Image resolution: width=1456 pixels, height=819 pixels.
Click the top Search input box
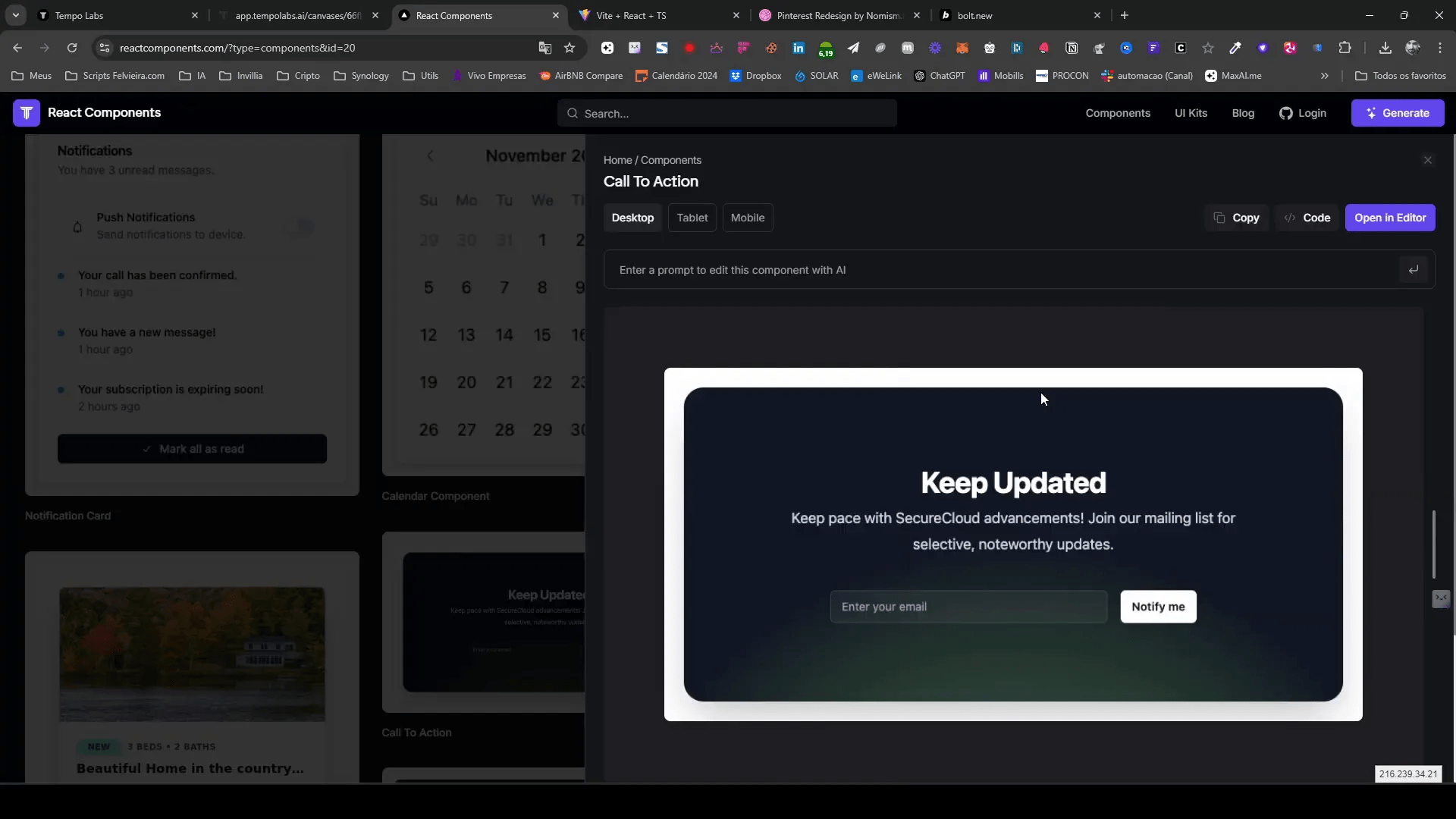pos(727,114)
